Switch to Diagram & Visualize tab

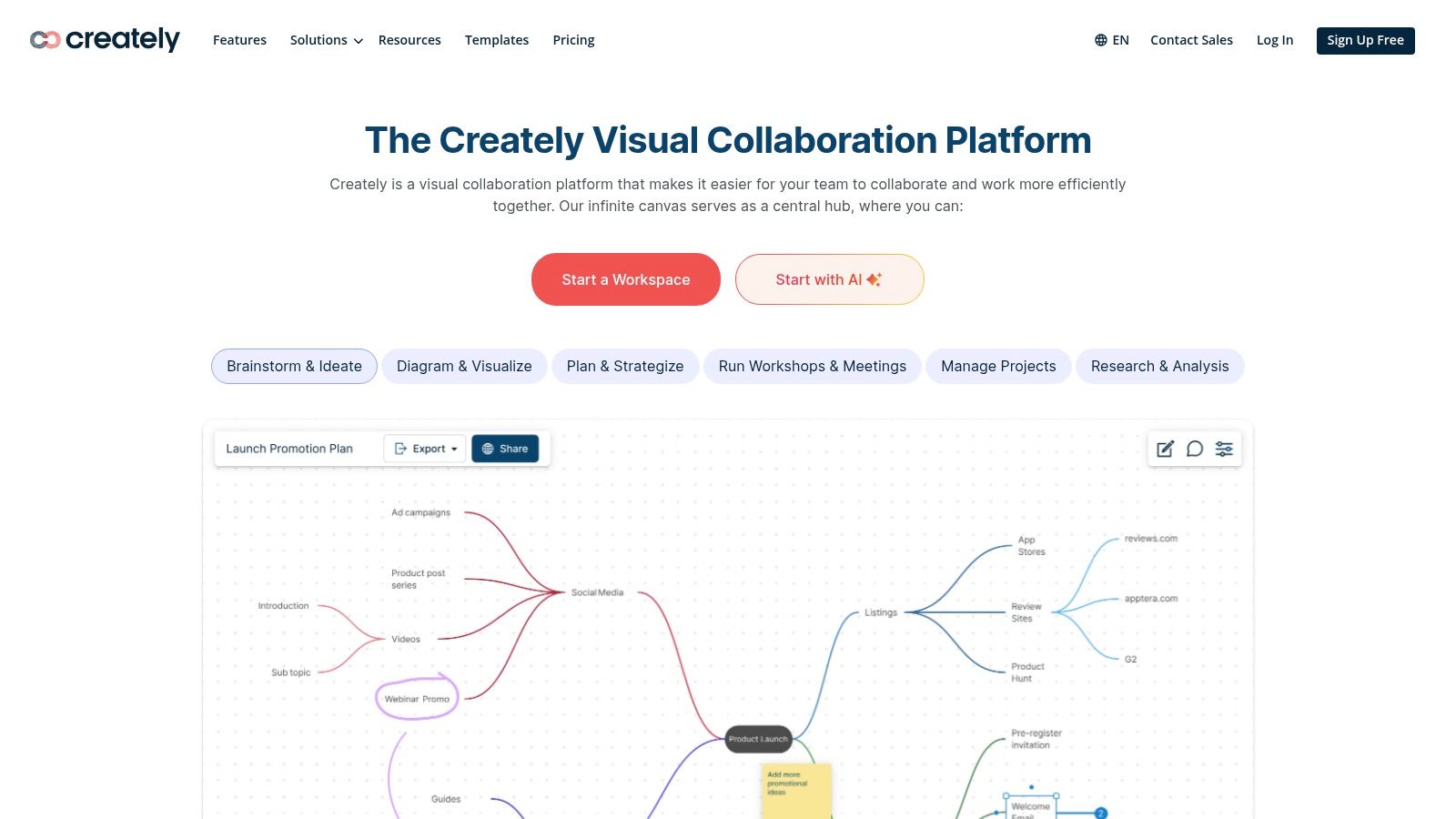[464, 366]
